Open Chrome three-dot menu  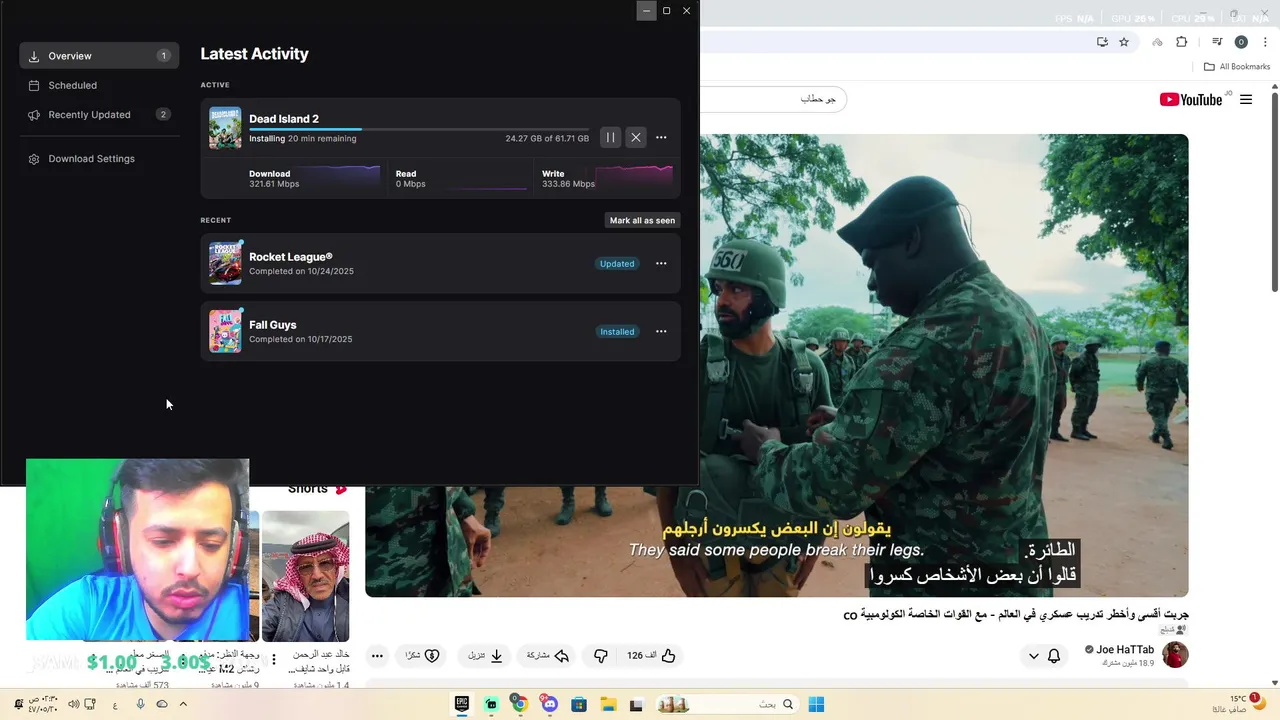pyautogui.click(x=1266, y=42)
